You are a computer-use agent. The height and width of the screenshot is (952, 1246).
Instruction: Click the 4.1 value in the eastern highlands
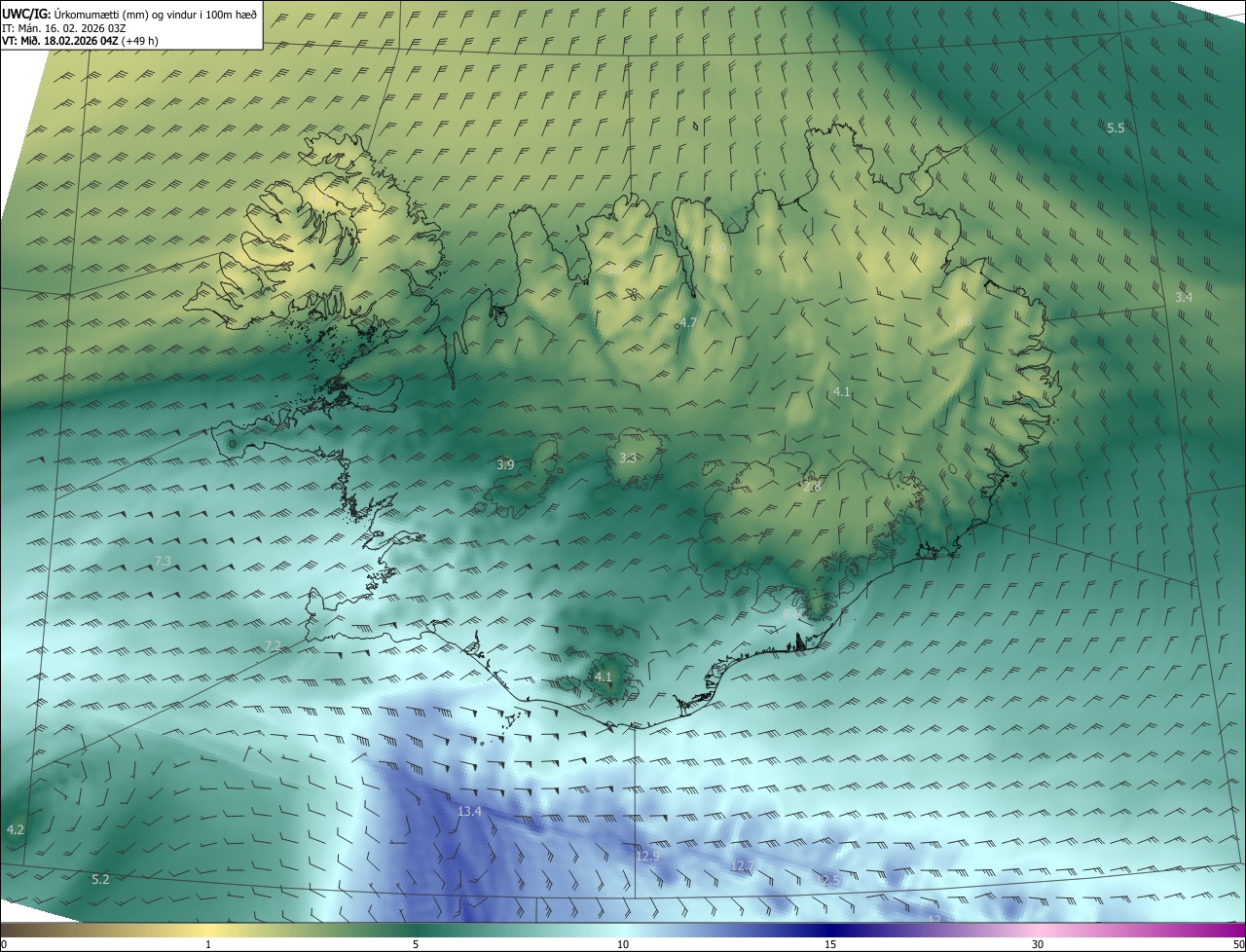[842, 391]
